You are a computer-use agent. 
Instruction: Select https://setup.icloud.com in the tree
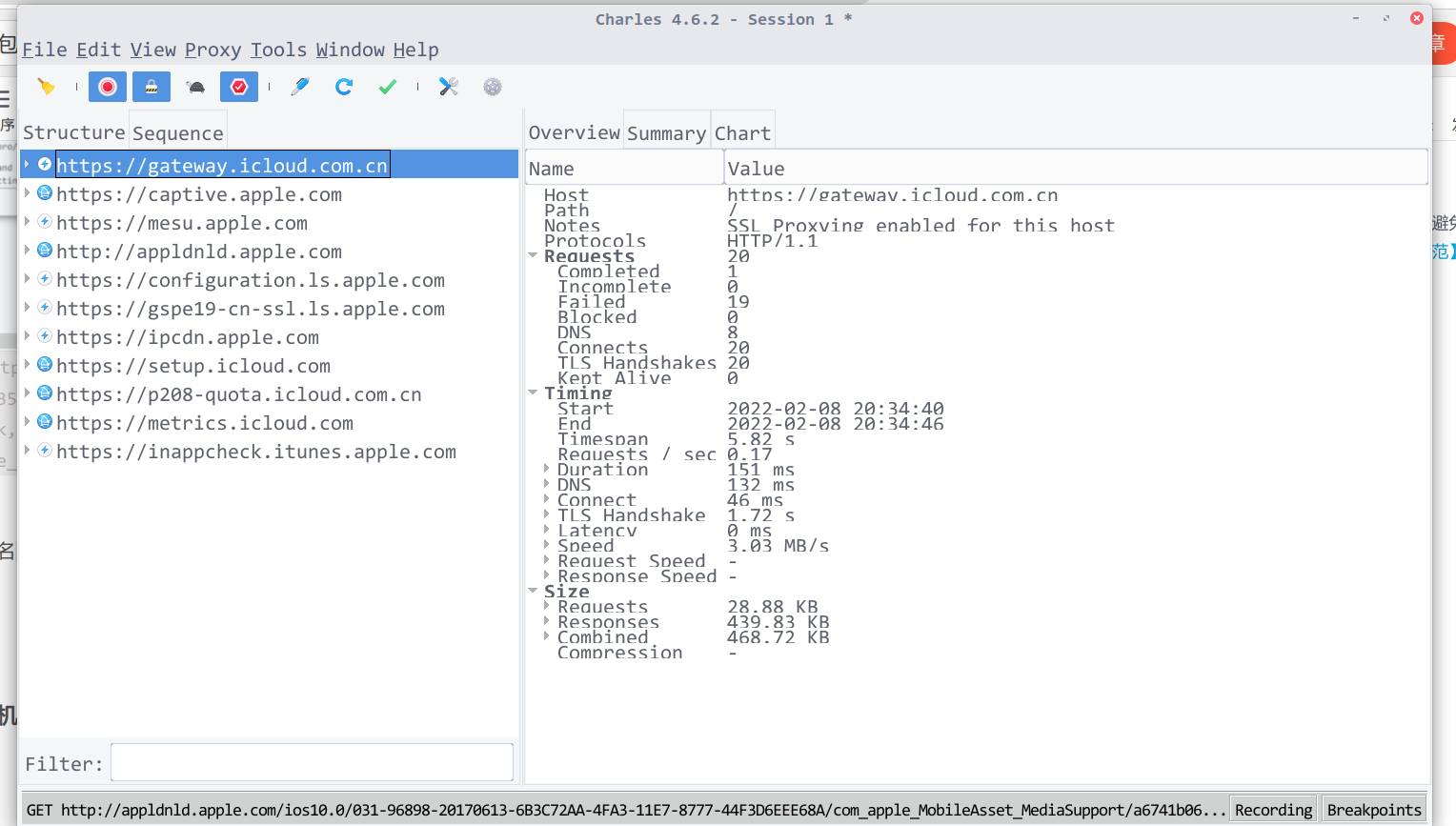click(193, 366)
